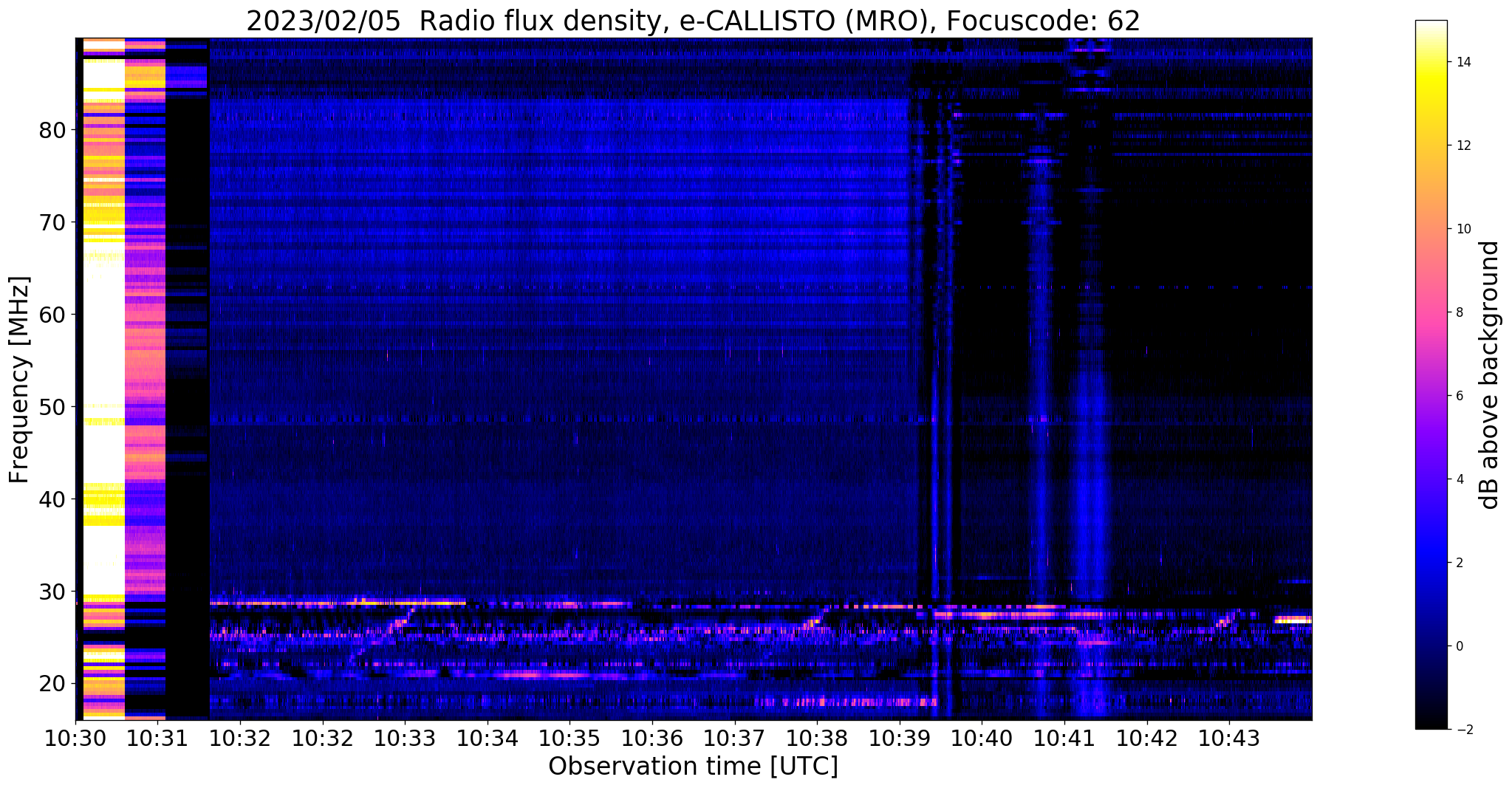Click the colorbar tick value 4
The image size is (1512, 788).
[x=1459, y=479]
